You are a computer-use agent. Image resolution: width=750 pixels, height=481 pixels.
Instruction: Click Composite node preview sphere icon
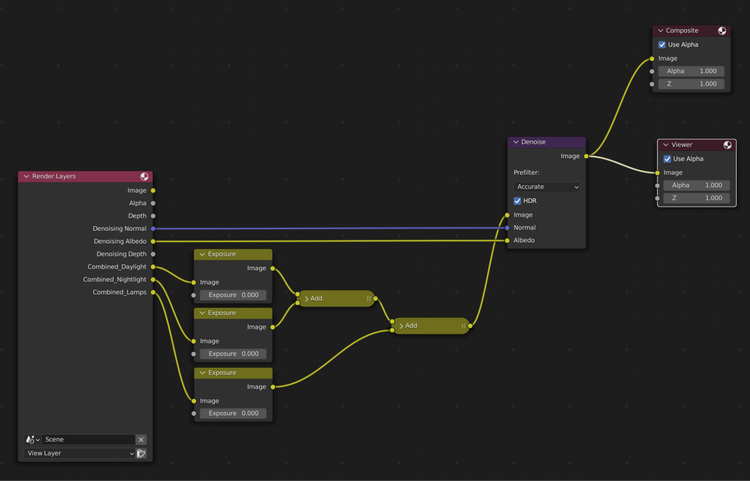722,31
